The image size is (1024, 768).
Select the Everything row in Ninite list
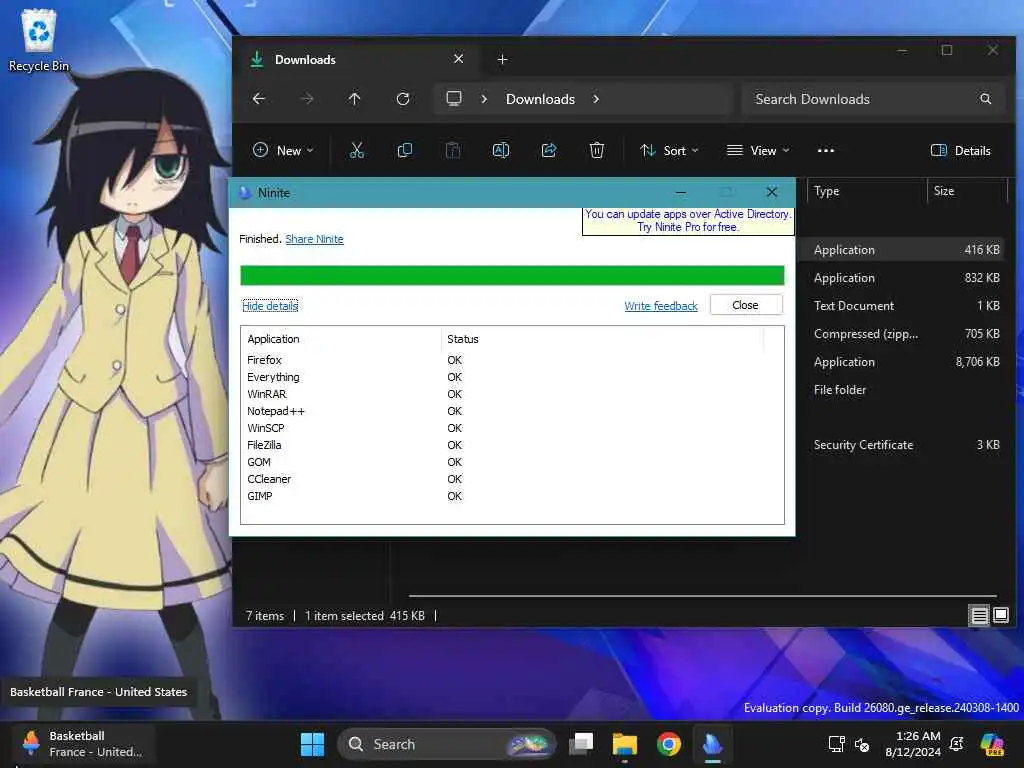pos(512,377)
